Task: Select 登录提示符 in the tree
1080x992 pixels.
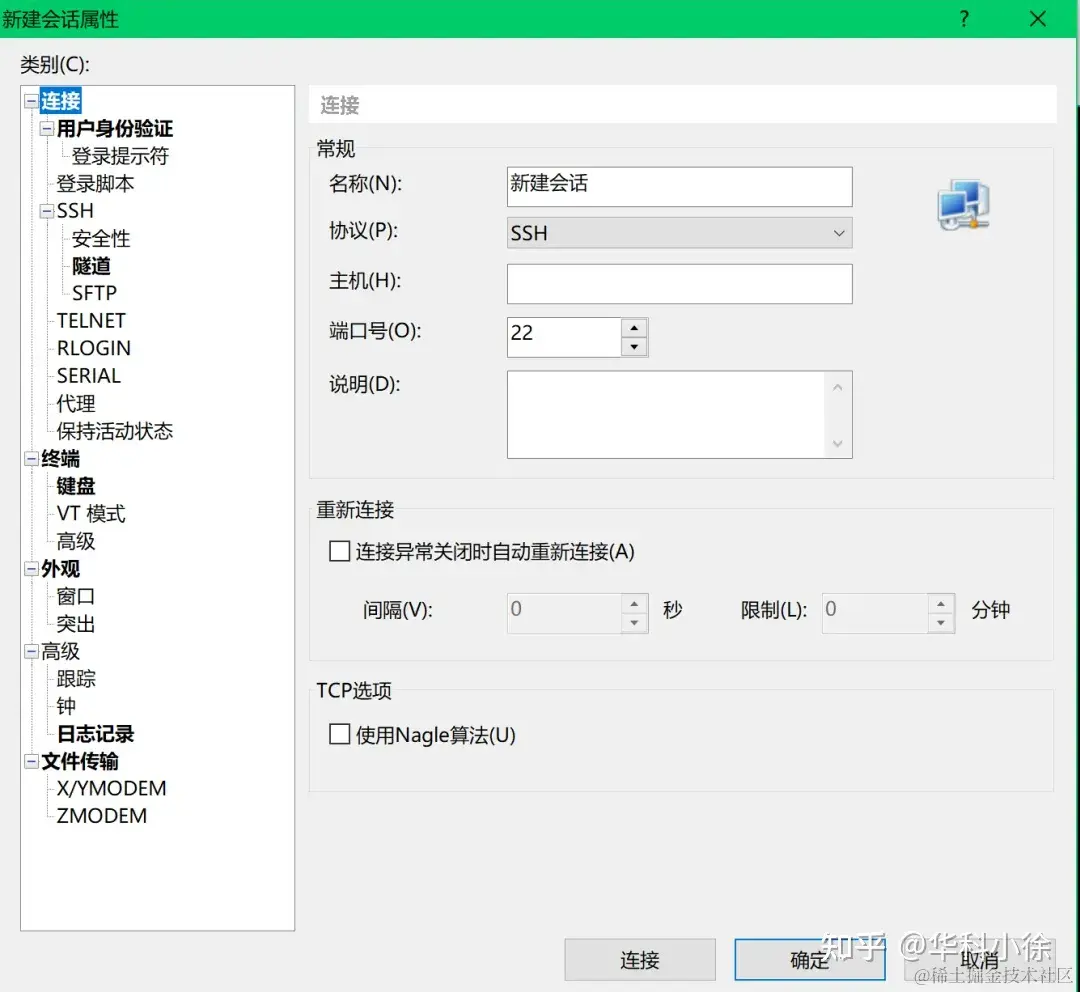Action: tap(120, 156)
